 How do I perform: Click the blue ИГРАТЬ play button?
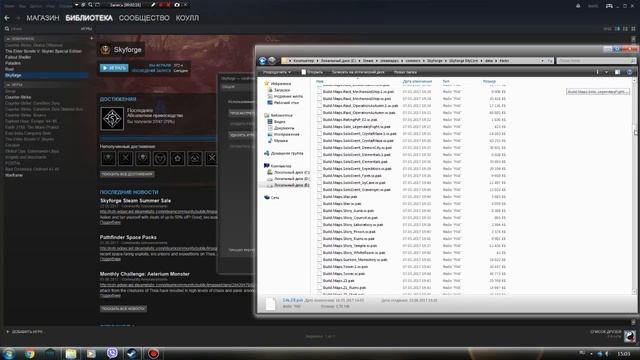(114, 68)
